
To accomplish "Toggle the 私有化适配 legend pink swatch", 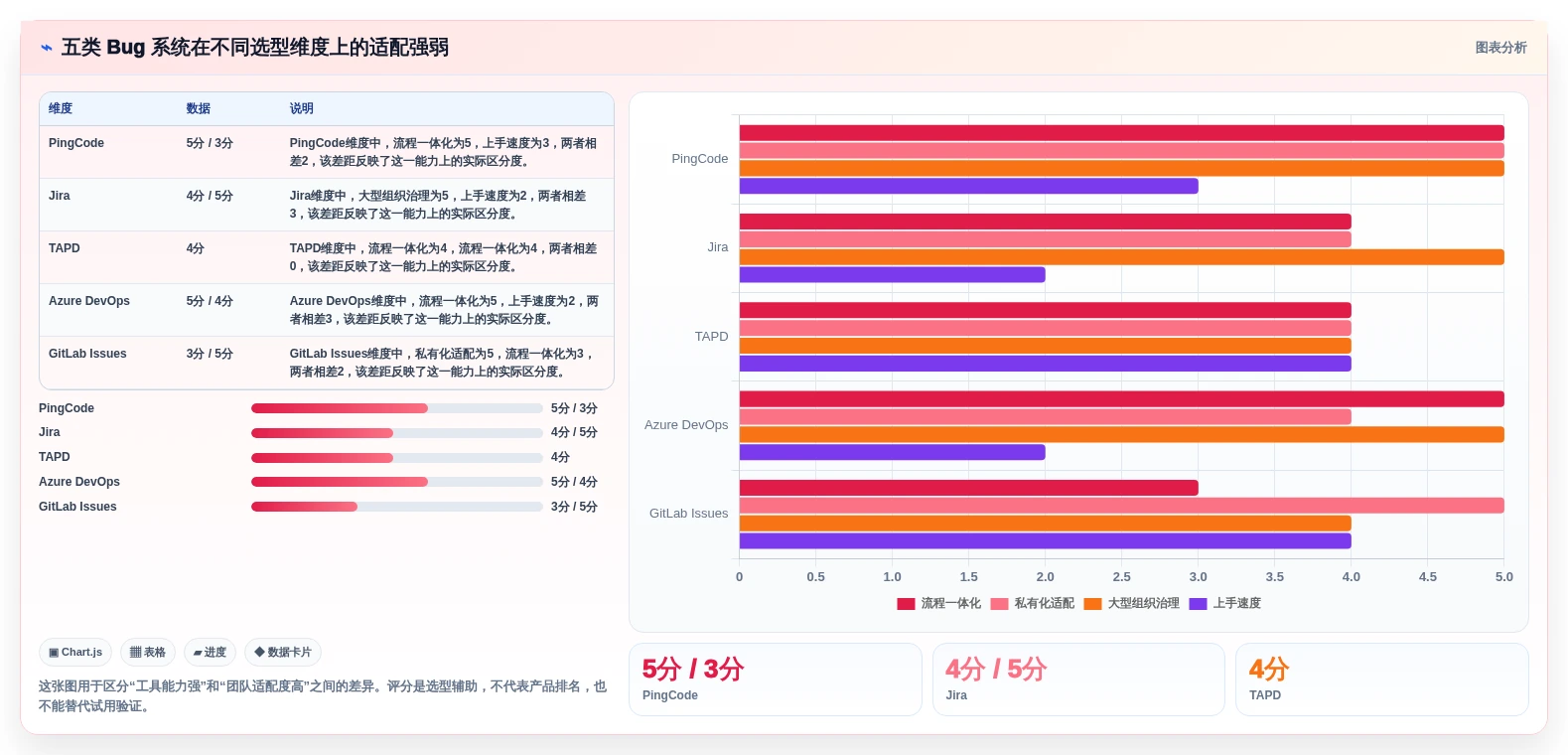I will tap(999, 604).
